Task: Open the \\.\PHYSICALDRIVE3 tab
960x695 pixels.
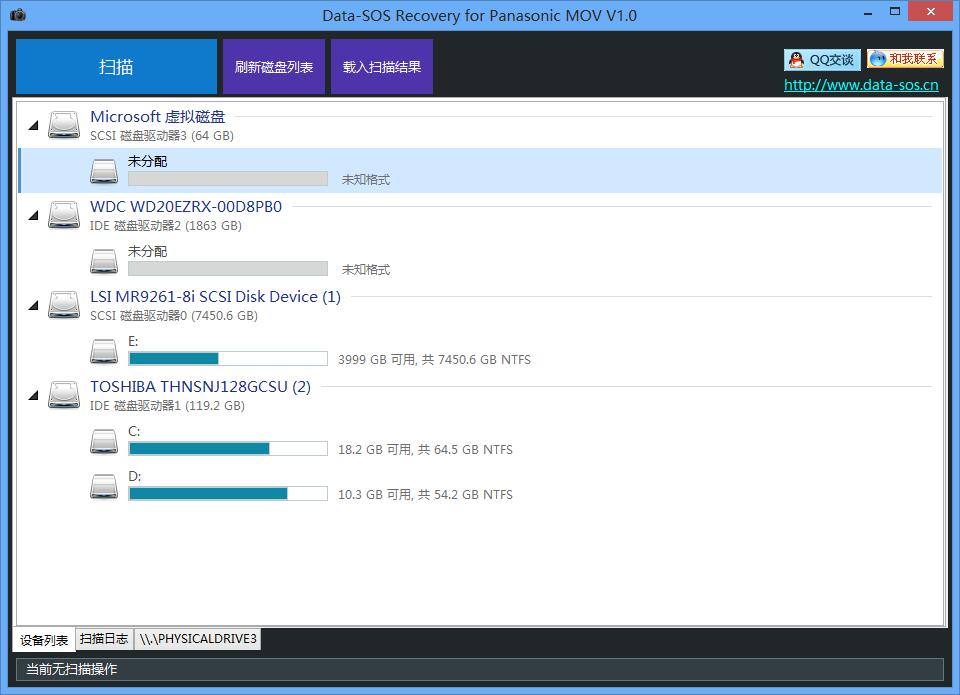Action: click(x=198, y=639)
